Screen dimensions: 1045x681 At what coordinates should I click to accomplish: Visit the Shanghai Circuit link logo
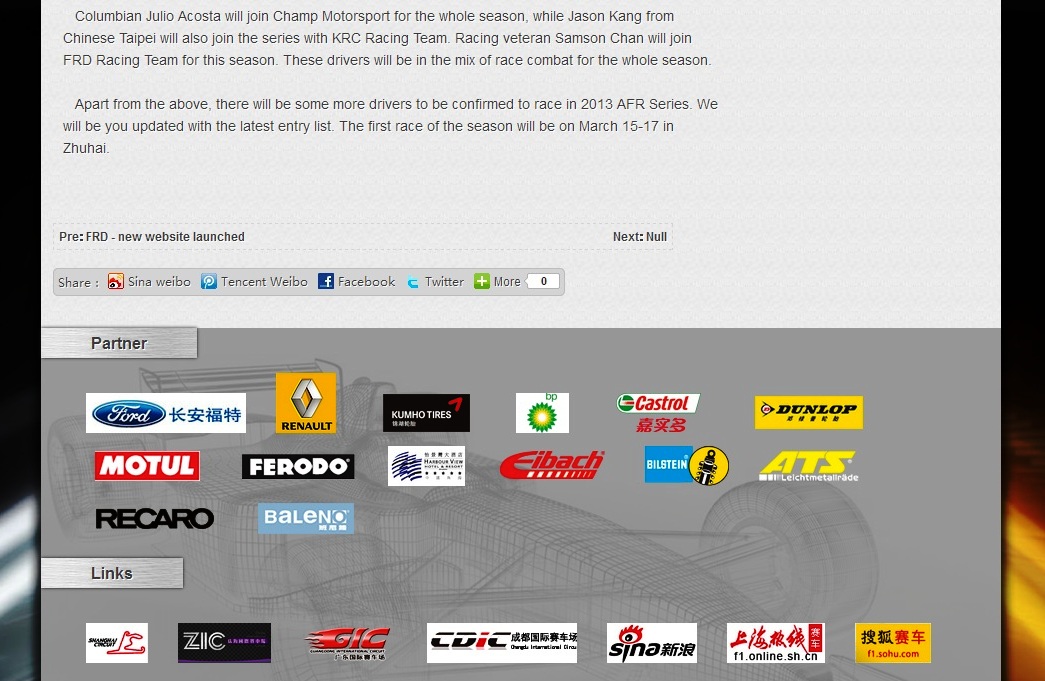pos(117,643)
